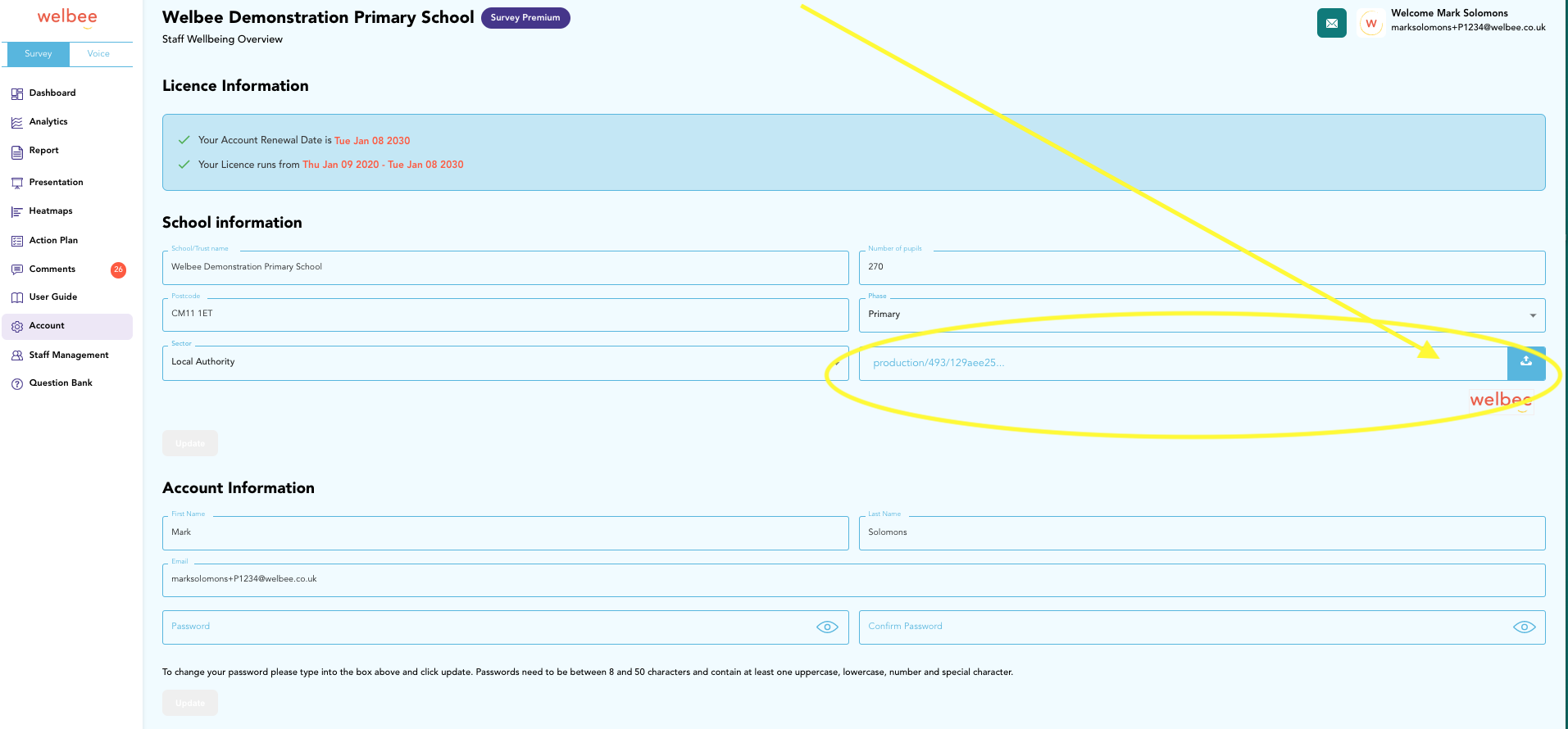Viewport: 1568px width, 729px height.
Task: Click the School/Trust name input field
Action: 505,268
